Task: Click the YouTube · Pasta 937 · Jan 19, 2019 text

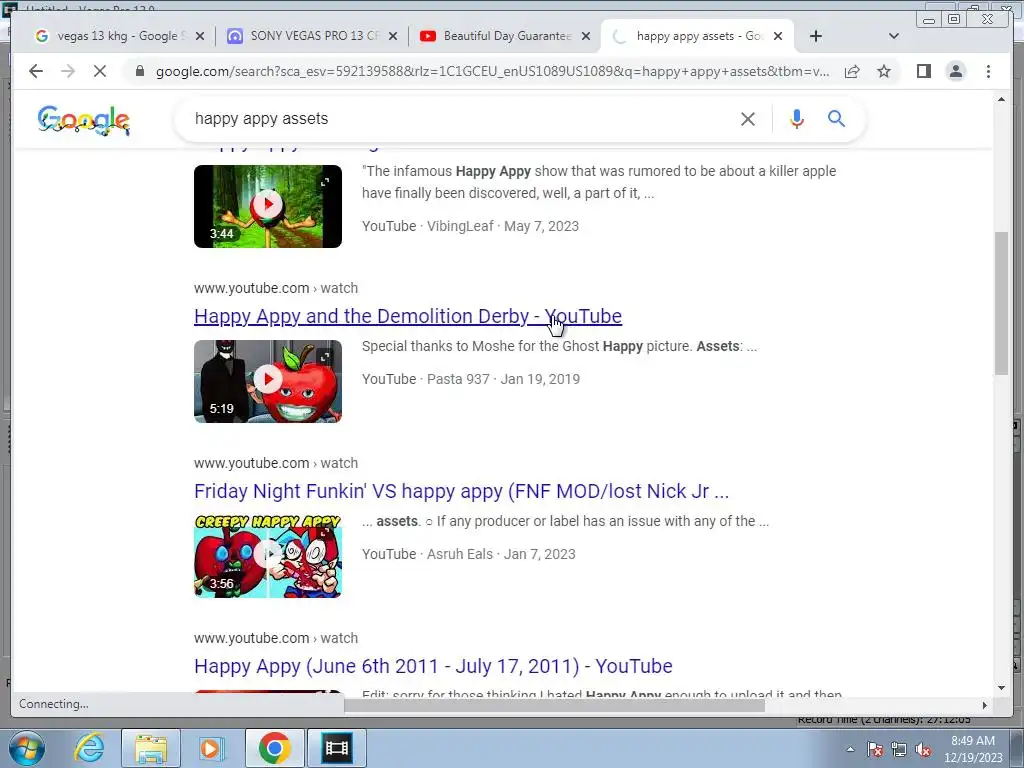Action: click(x=471, y=379)
